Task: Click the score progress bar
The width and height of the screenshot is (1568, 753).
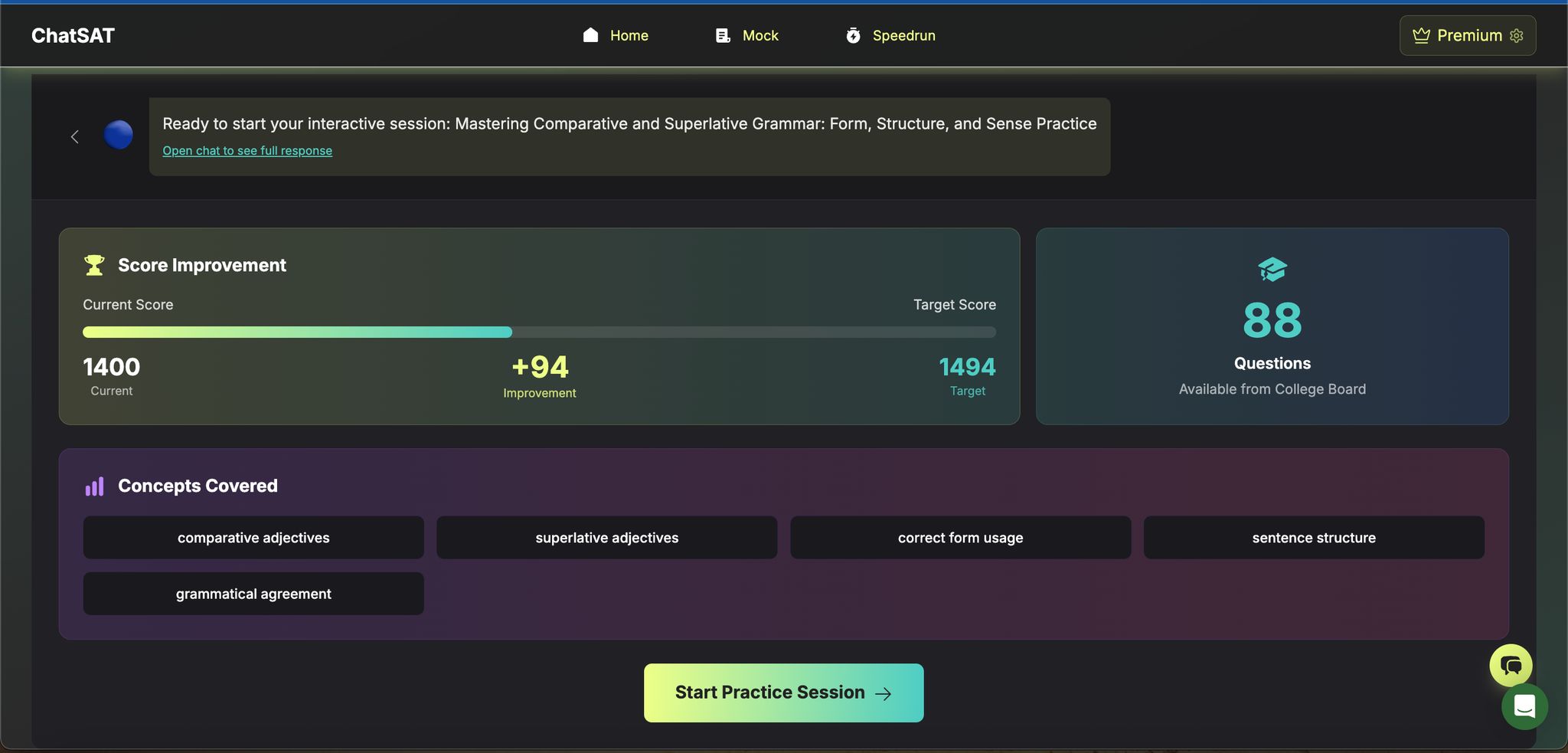Action: (x=539, y=332)
